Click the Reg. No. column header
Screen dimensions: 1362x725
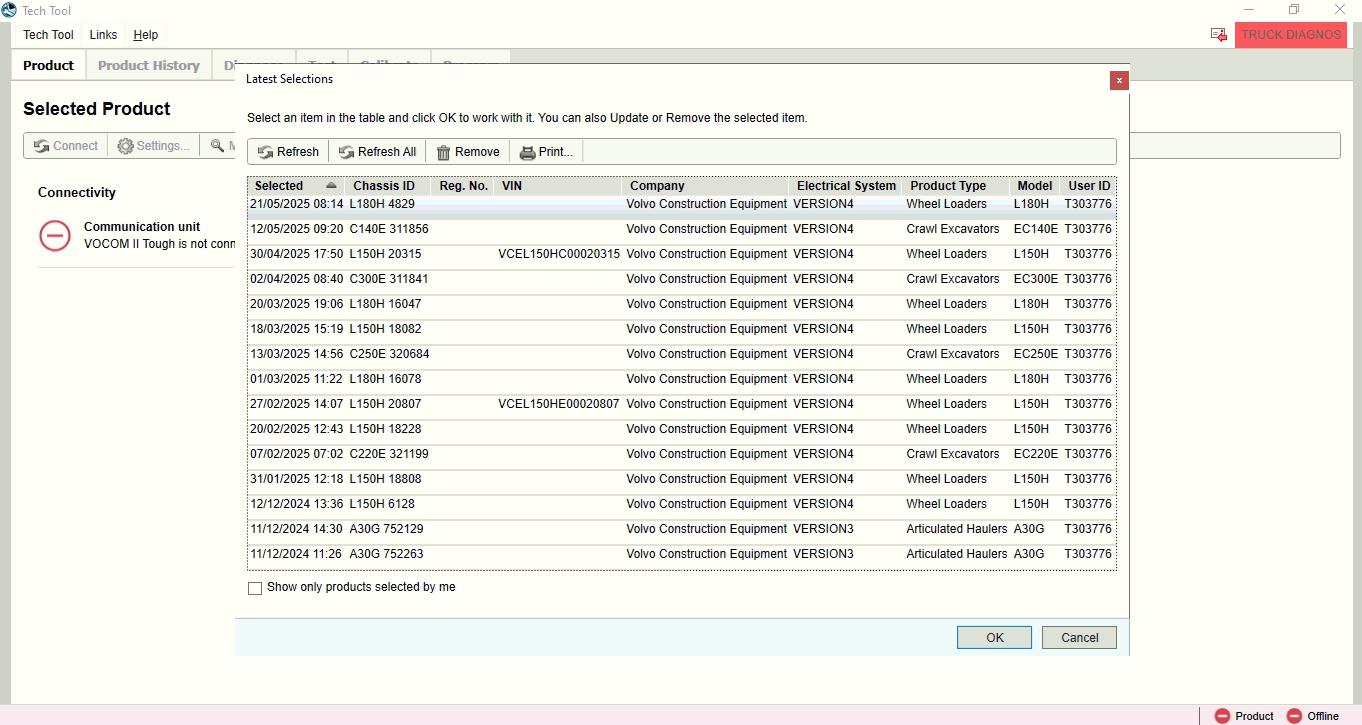click(x=464, y=186)
